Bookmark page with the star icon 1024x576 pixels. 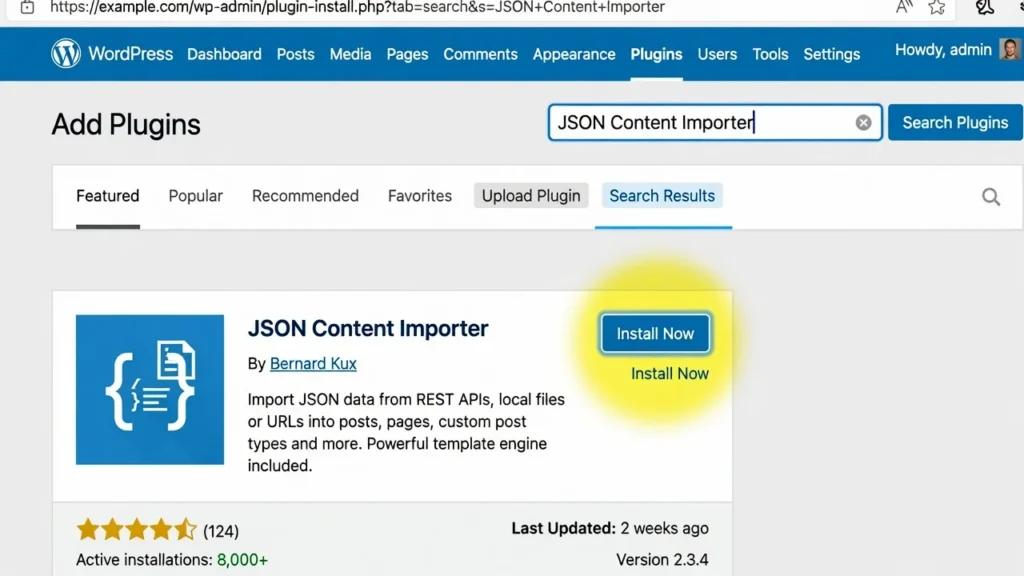point(937,7)
